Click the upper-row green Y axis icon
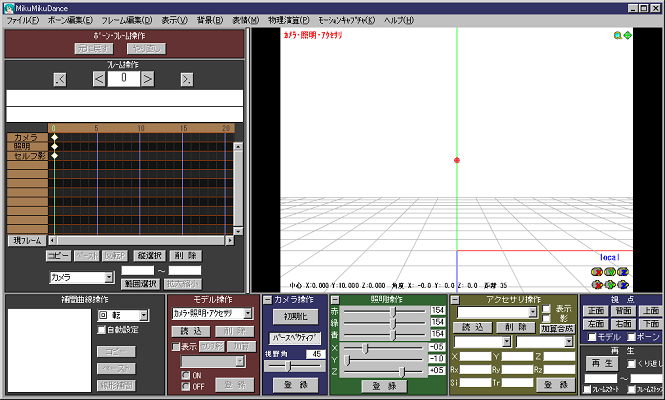665x400 pixels. pos(610,271)
